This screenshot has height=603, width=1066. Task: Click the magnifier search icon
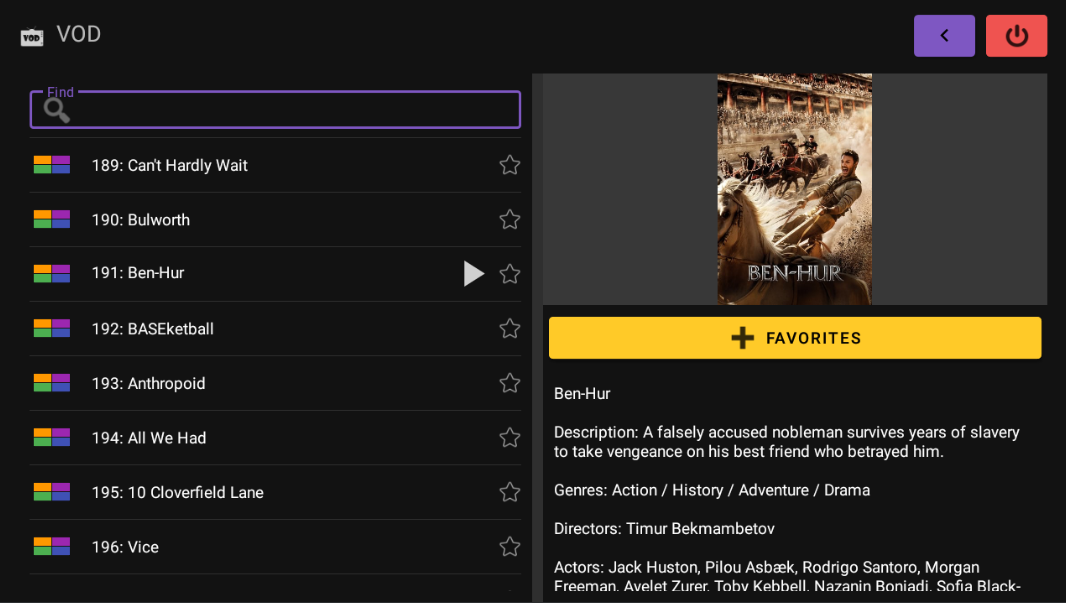(x=56, y=110)
